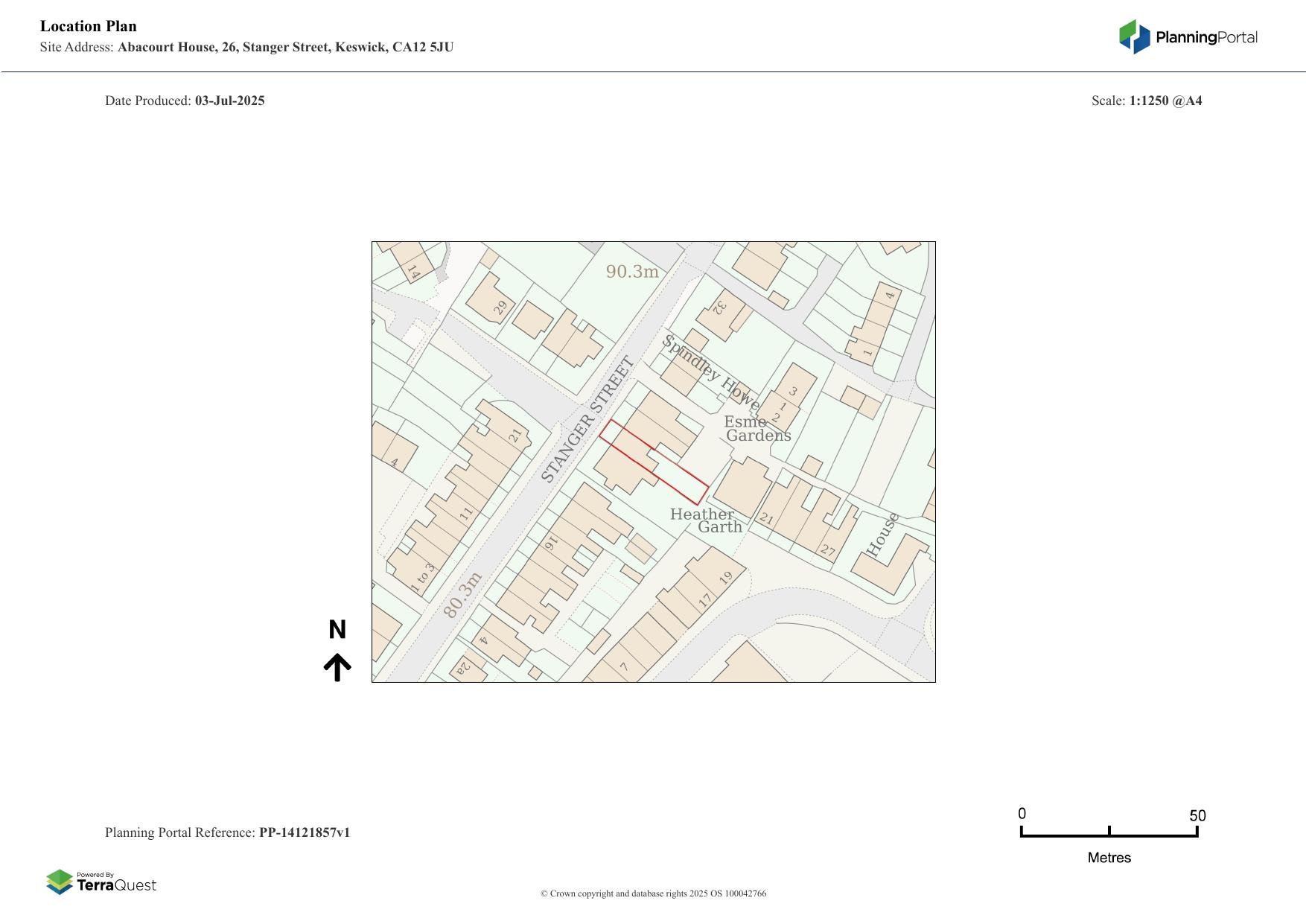The height and width of the screenshot is (924, 1306).
Task: Click the Heather Garth label on map
Action: tap(705, 520)
